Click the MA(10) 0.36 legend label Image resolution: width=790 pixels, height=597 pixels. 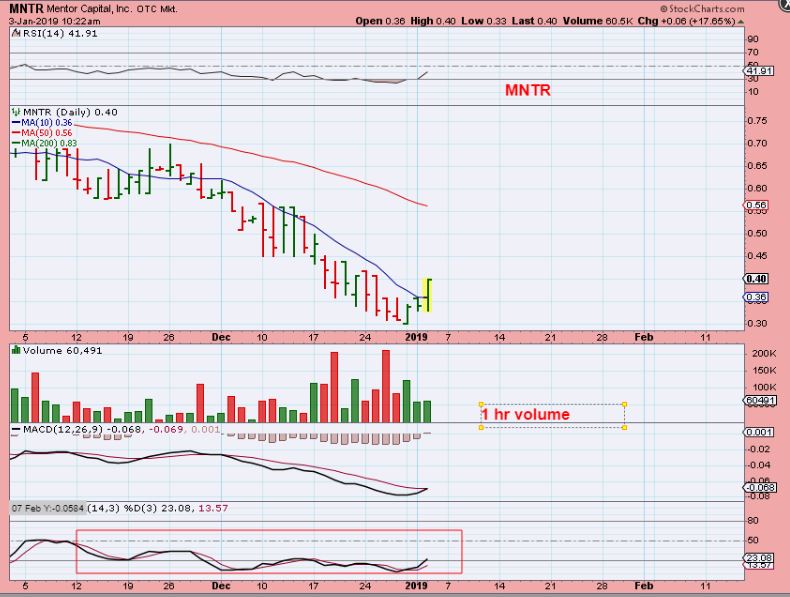[47, 123]
